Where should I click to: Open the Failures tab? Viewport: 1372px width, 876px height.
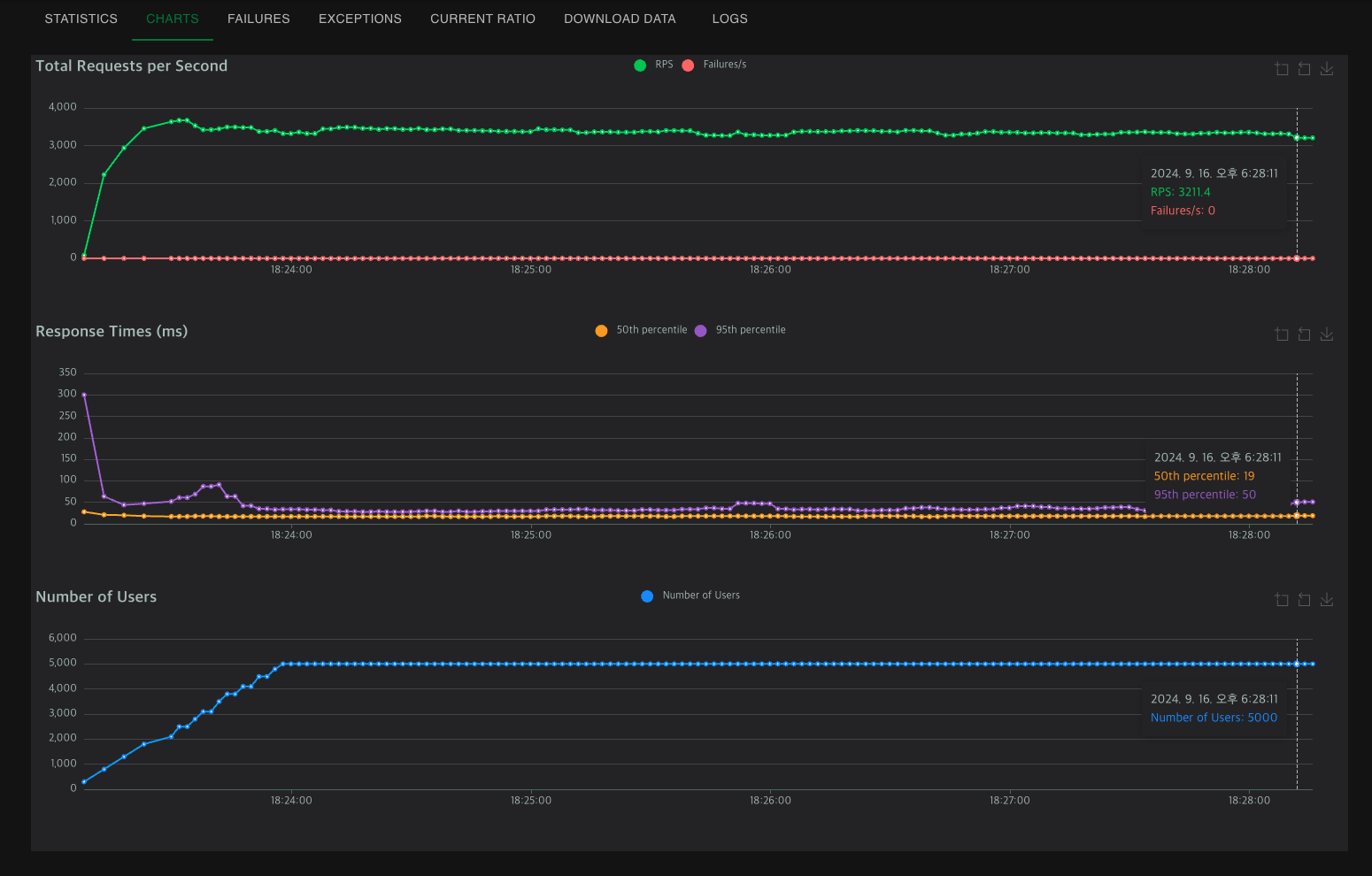pos(258,19)
